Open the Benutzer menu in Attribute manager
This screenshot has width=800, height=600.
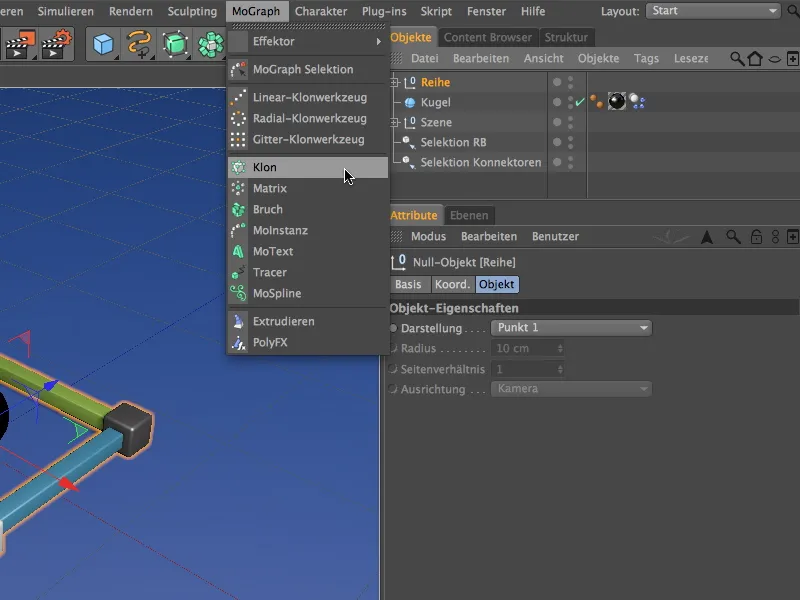555,237
